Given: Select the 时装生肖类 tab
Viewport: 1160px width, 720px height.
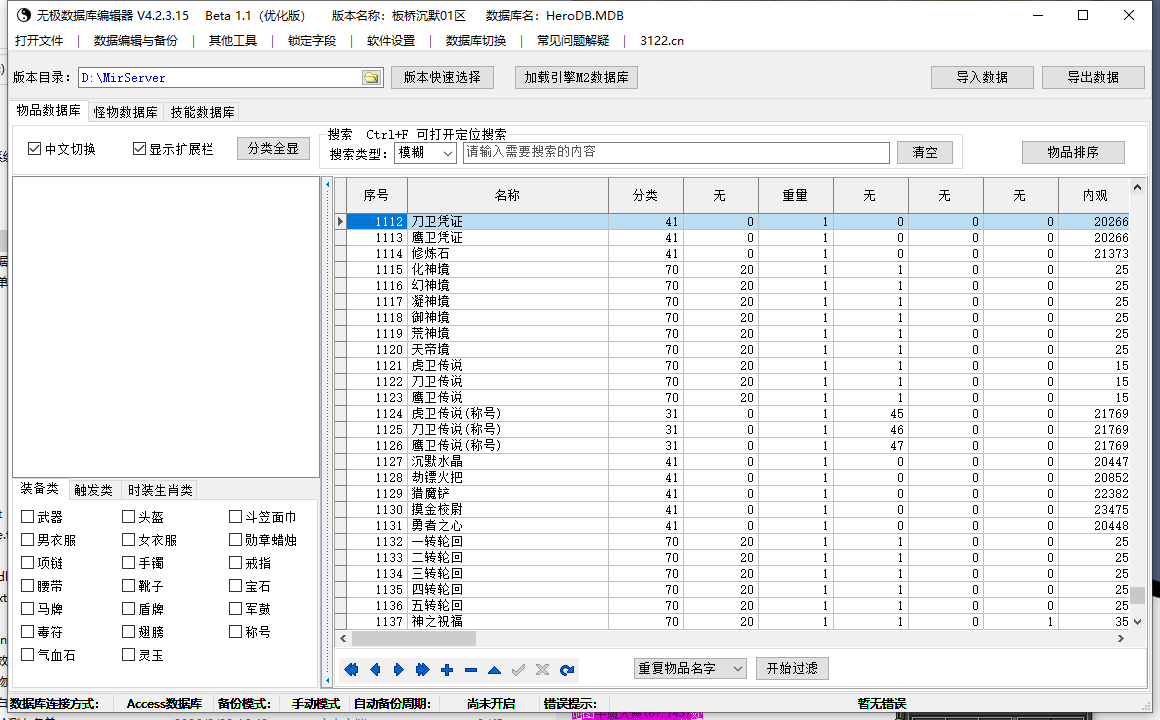Looking at the screenshot, I should (160, 490).
